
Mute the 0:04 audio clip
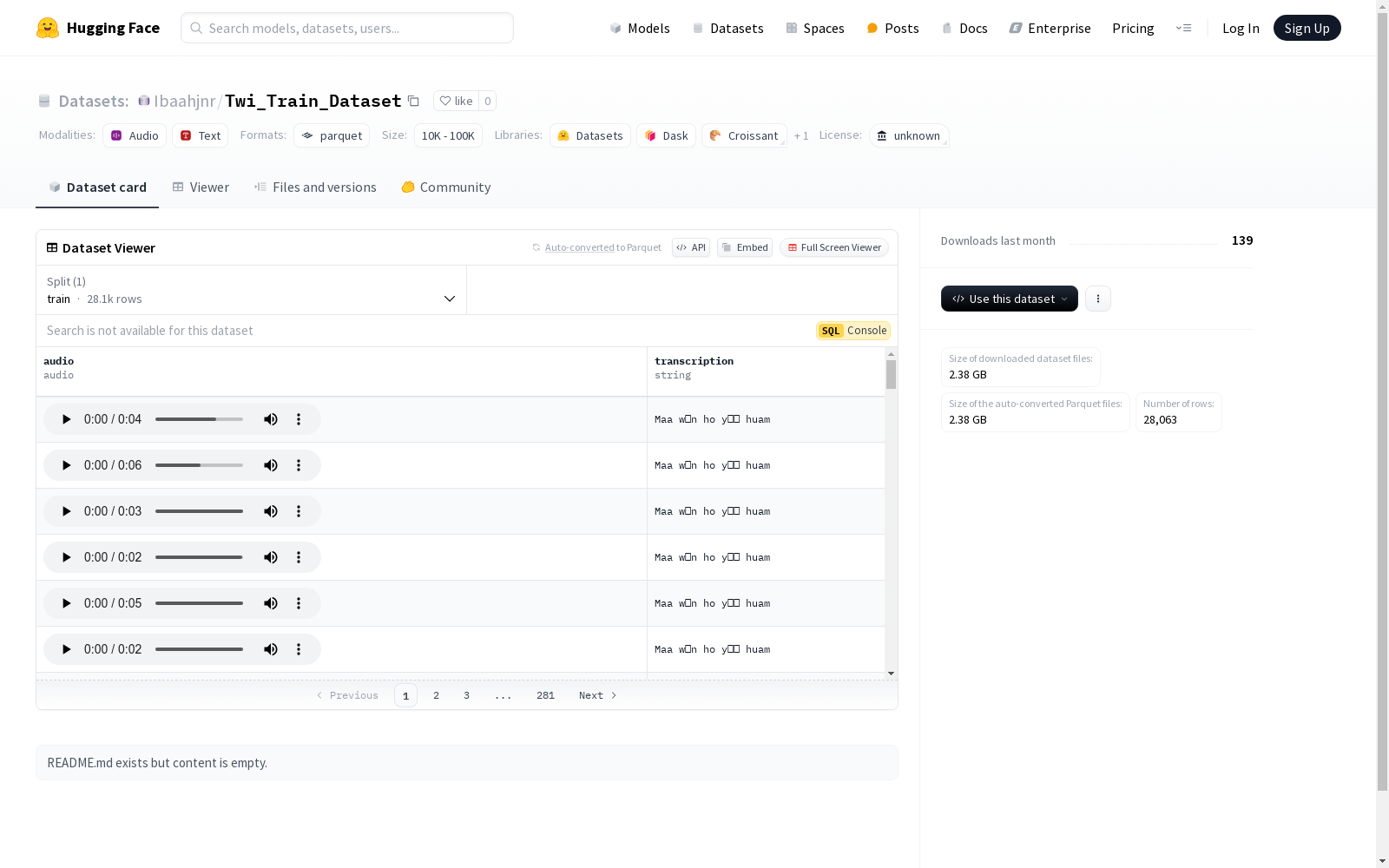[x=271, y=419]
